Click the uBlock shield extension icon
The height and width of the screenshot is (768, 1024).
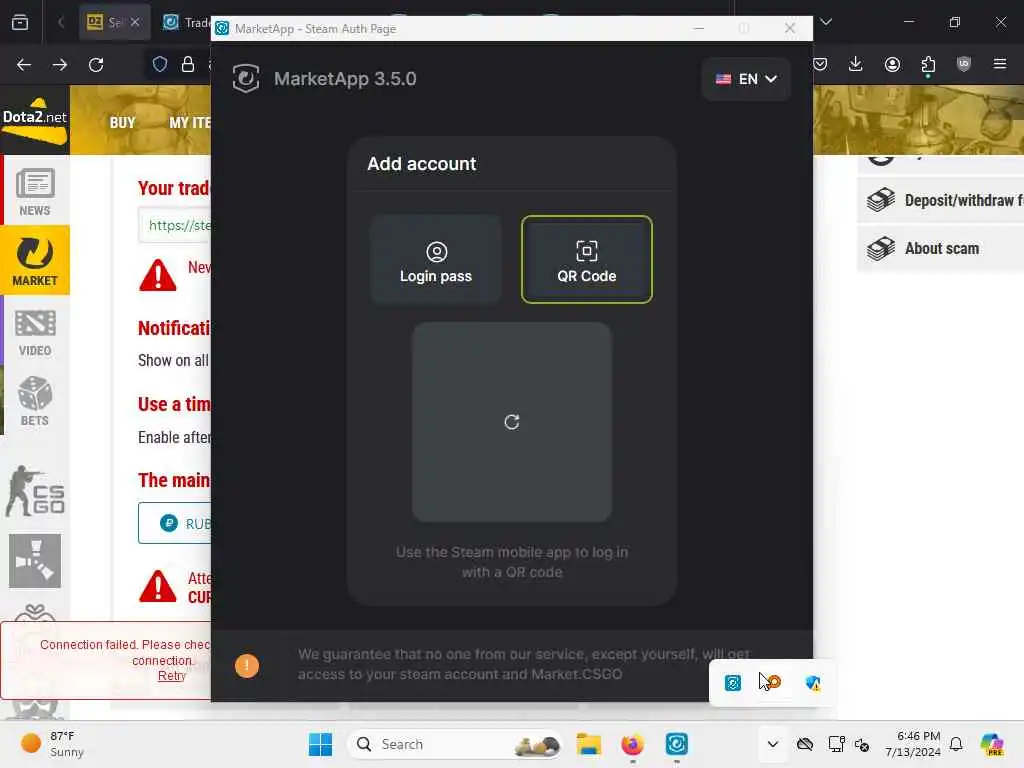963,64
